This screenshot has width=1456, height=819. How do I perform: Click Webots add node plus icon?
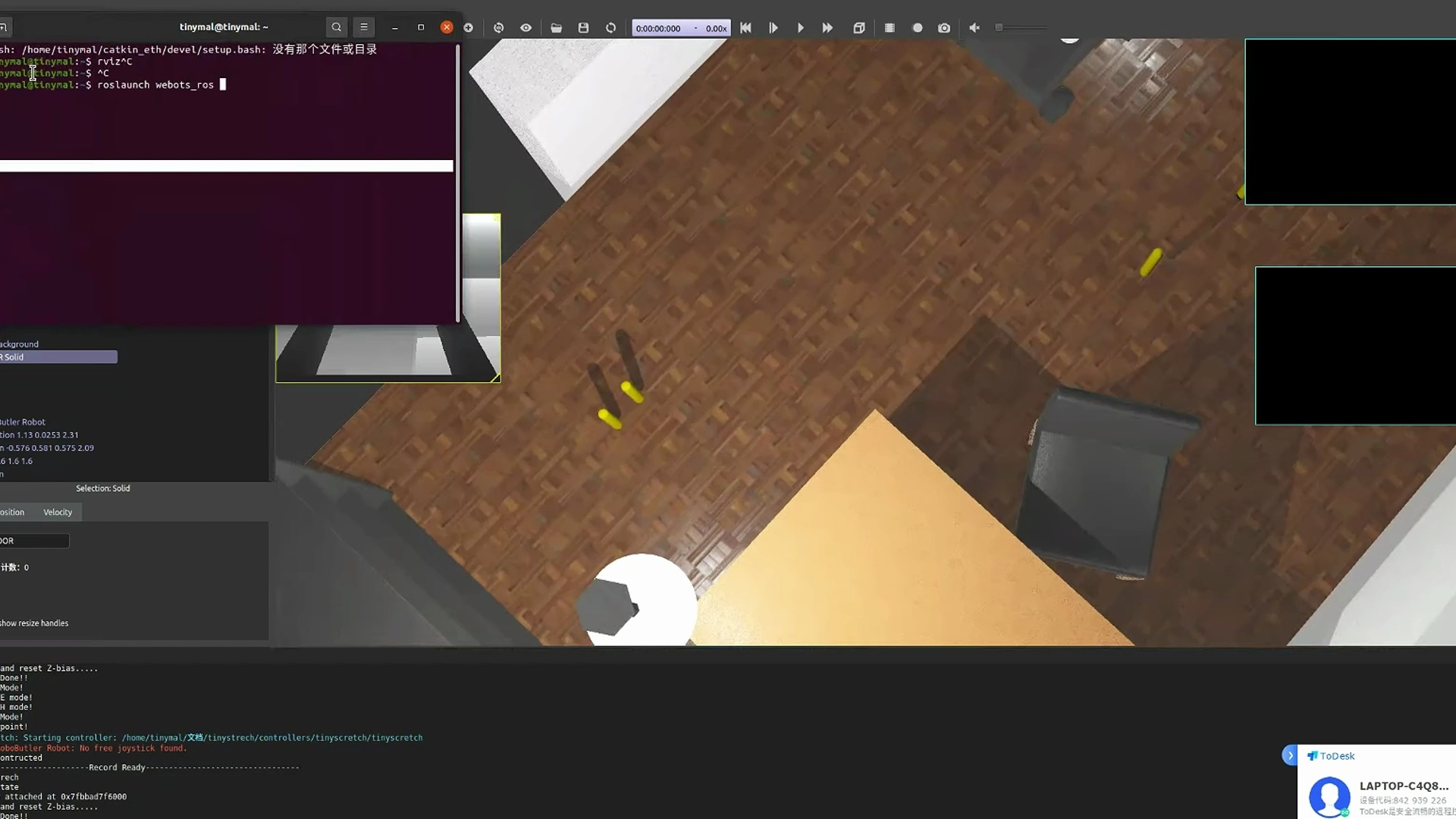click(469, 28)
